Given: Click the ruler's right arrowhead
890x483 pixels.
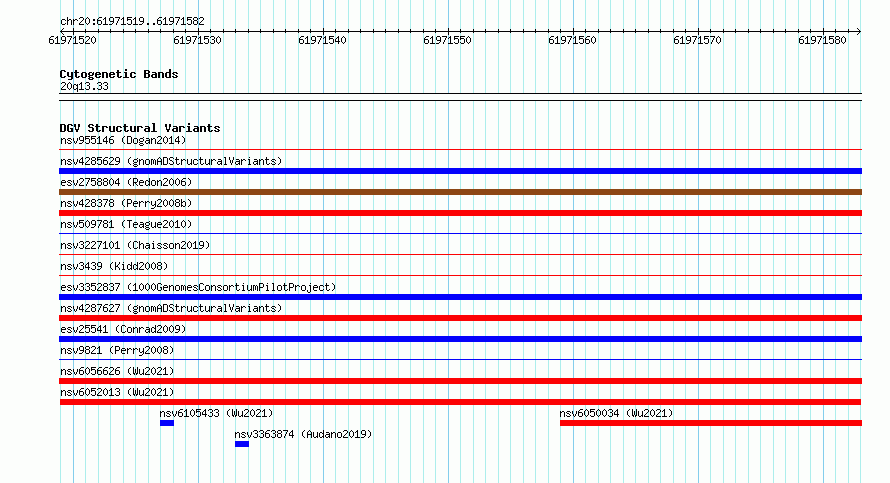Looking at the screenshot, I should 859,31.
